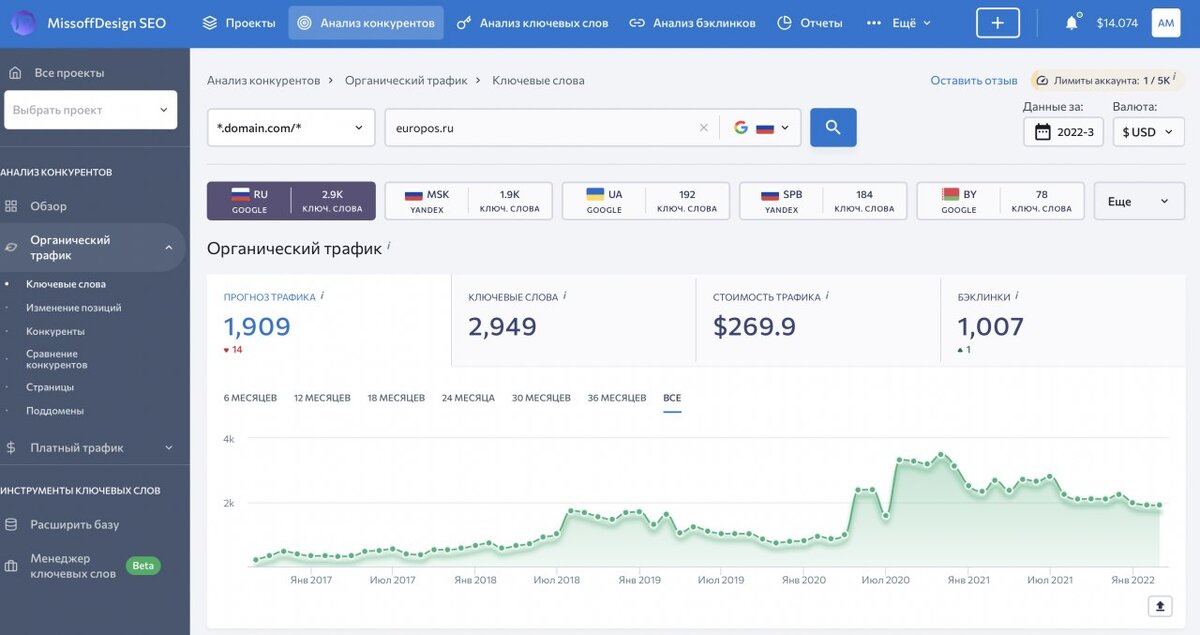Click info icon beside Прогноз трафика

322,296
